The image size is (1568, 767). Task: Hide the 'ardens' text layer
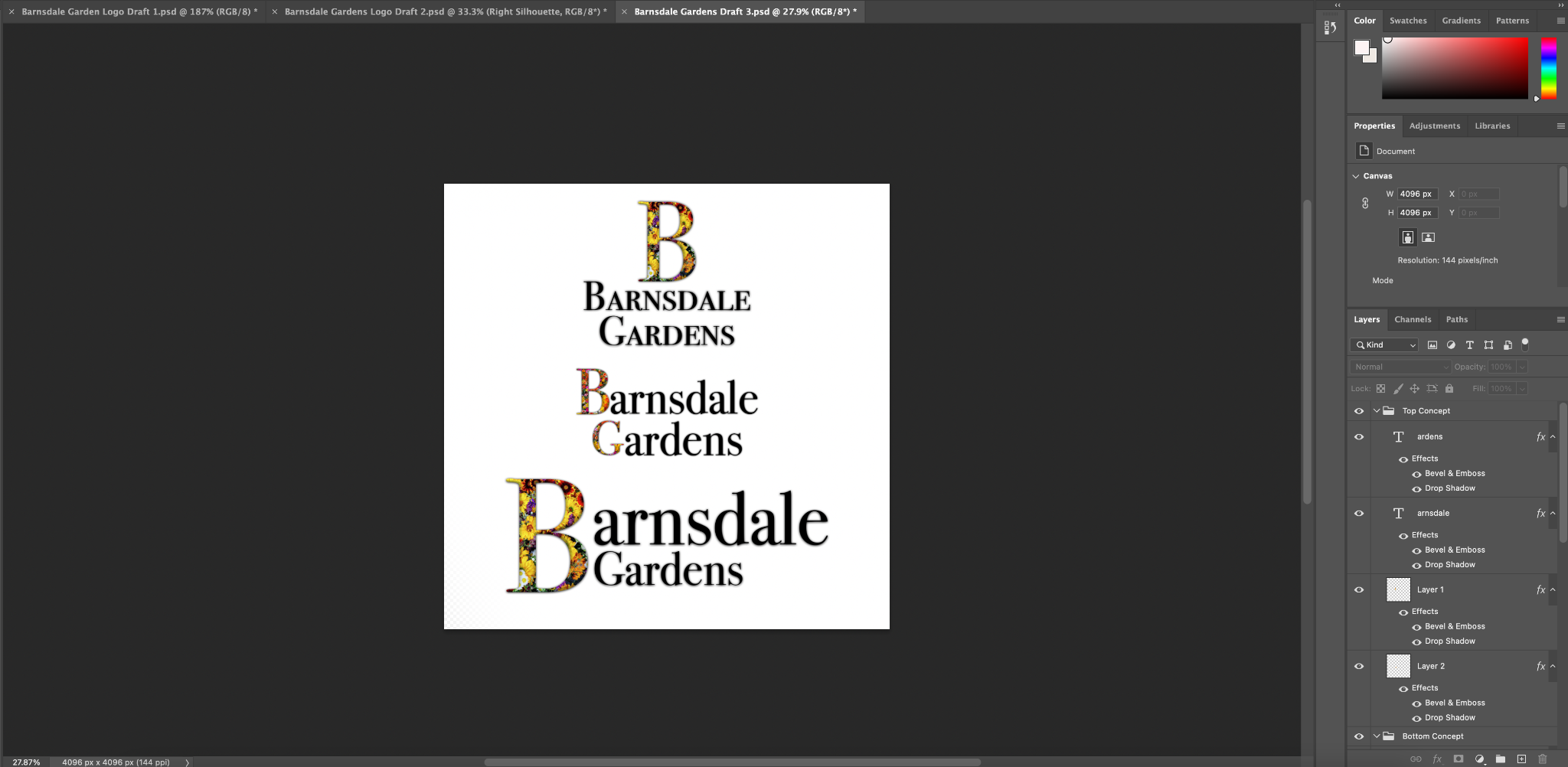[x=1359, y=437]
